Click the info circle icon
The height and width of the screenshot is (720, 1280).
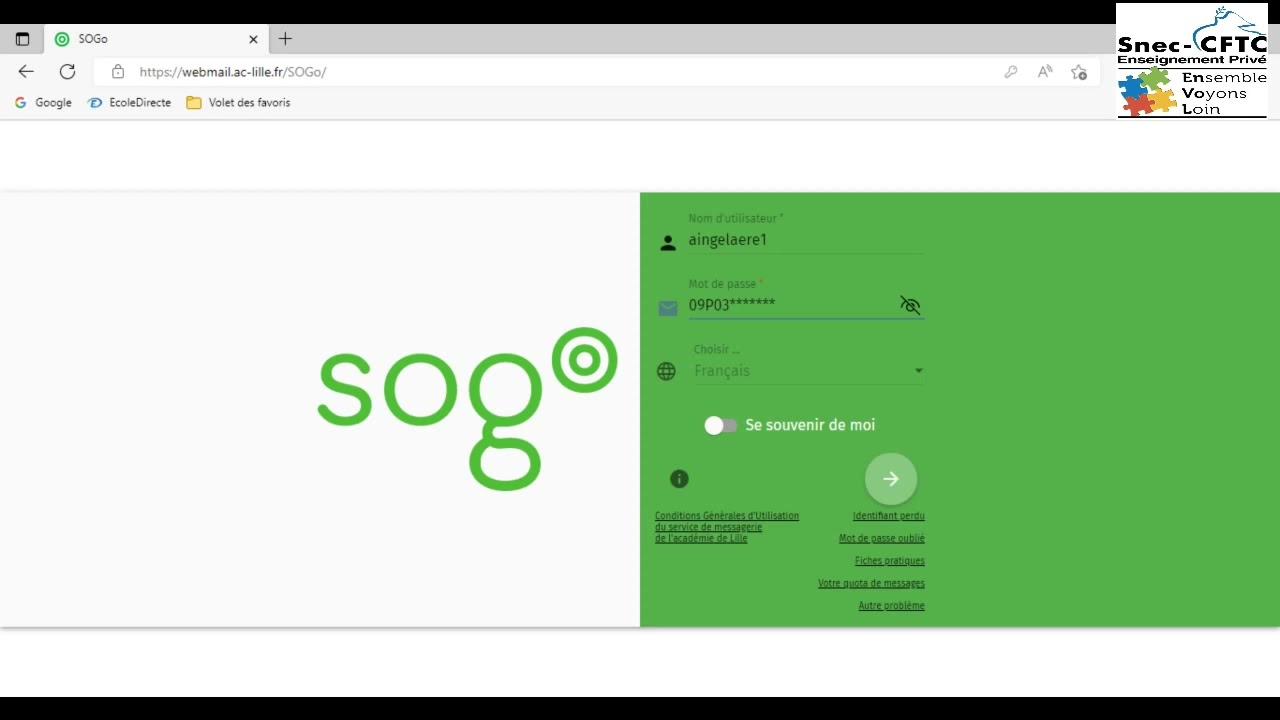coord(679,479)
